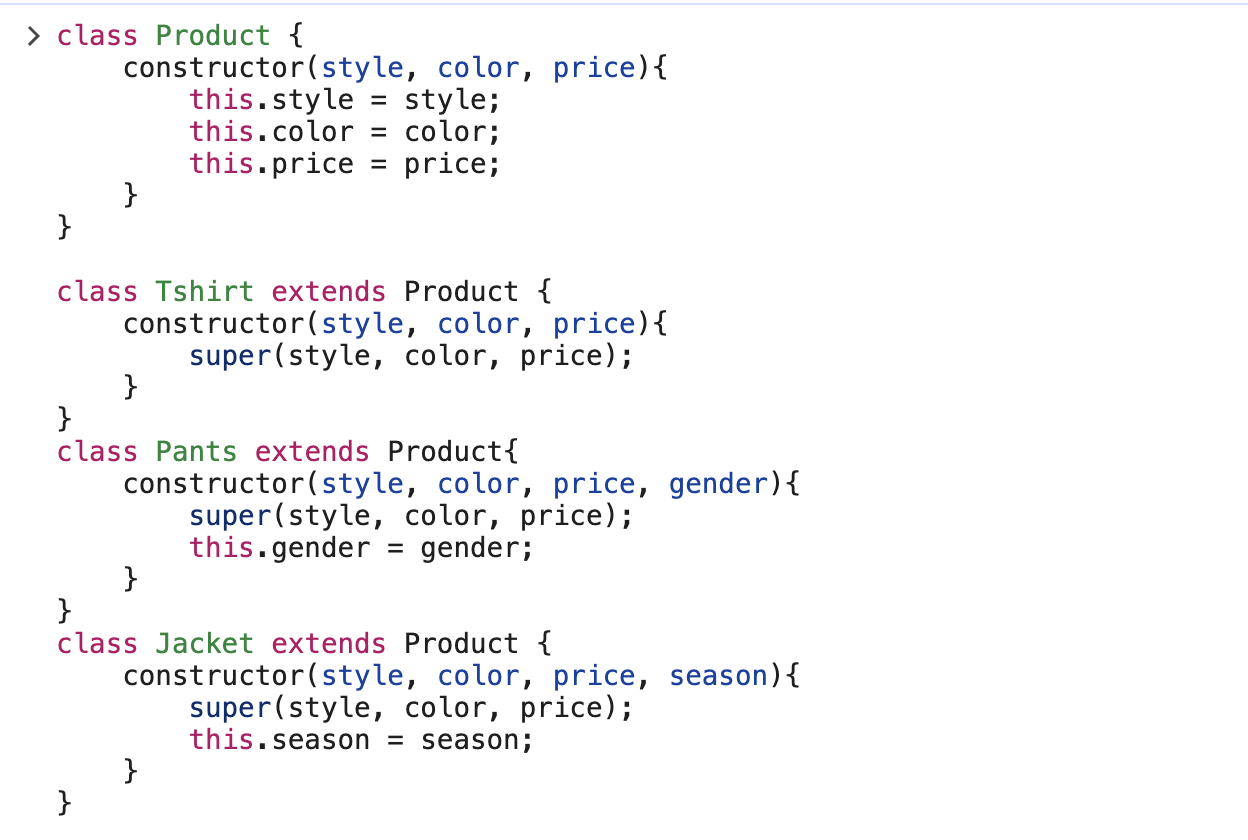Click the this.price assignment line
This screenshot has height=840, width=1248.
point(345,164)
